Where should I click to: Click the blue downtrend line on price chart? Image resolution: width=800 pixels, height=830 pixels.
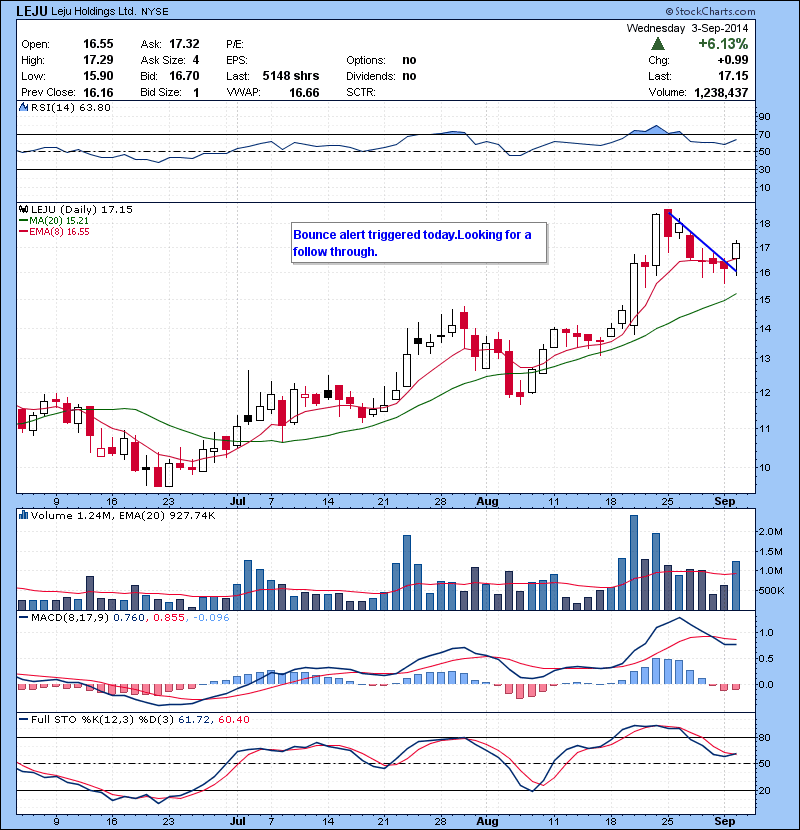(x=703, y=242)
